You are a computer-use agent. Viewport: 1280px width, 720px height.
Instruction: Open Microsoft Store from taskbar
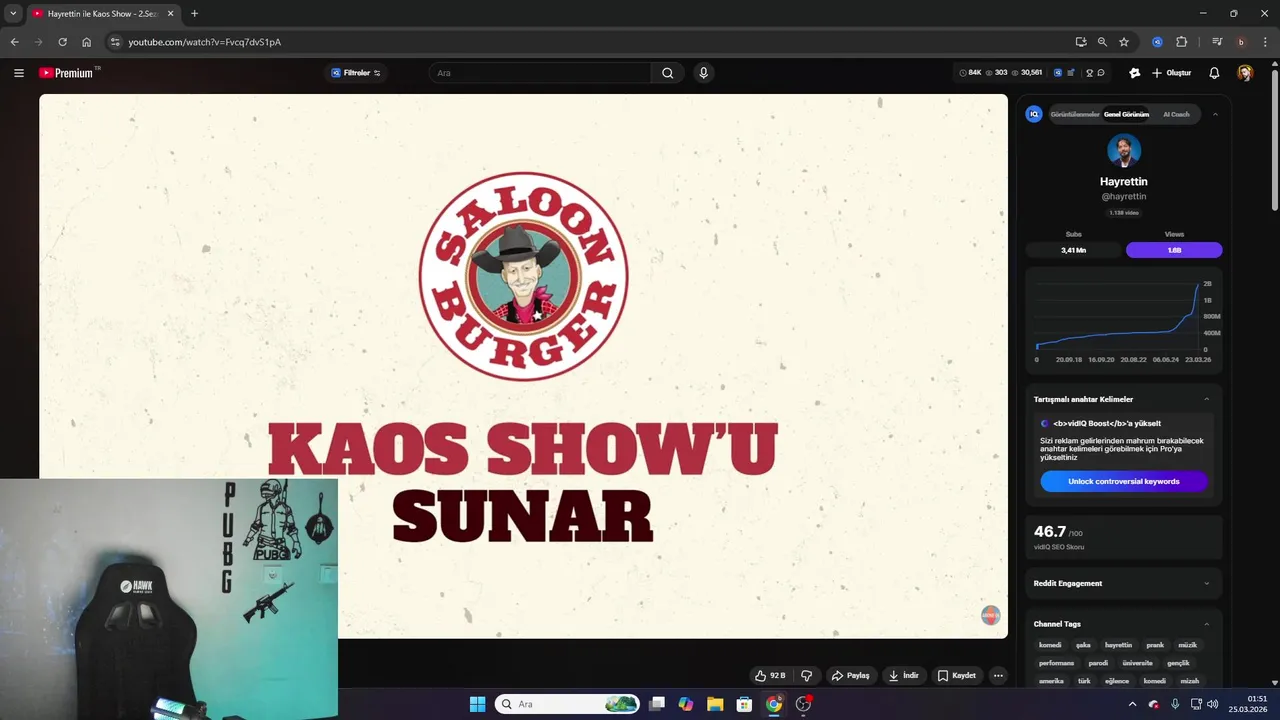coord(744,704)
